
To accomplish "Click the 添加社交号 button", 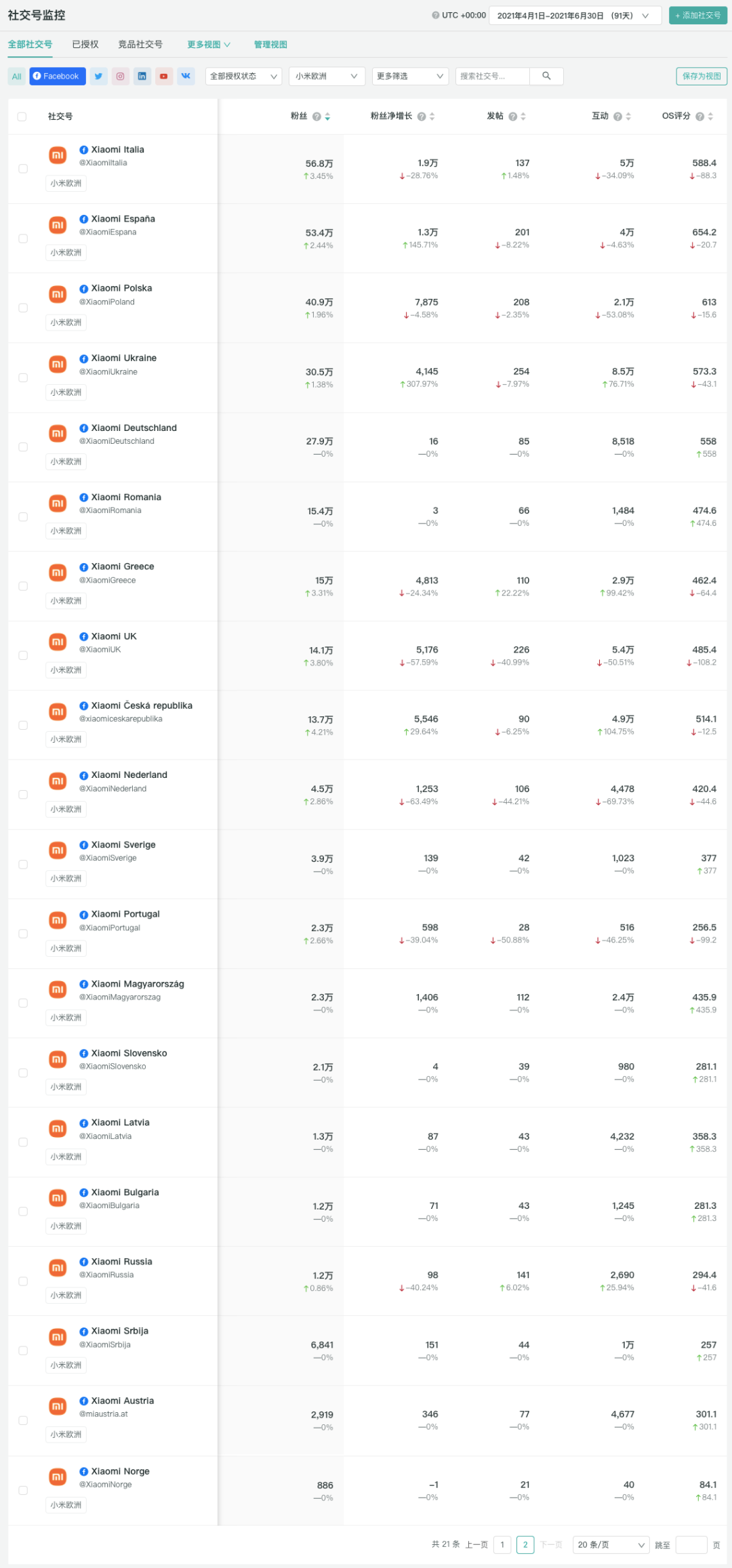I will point(697,16).
